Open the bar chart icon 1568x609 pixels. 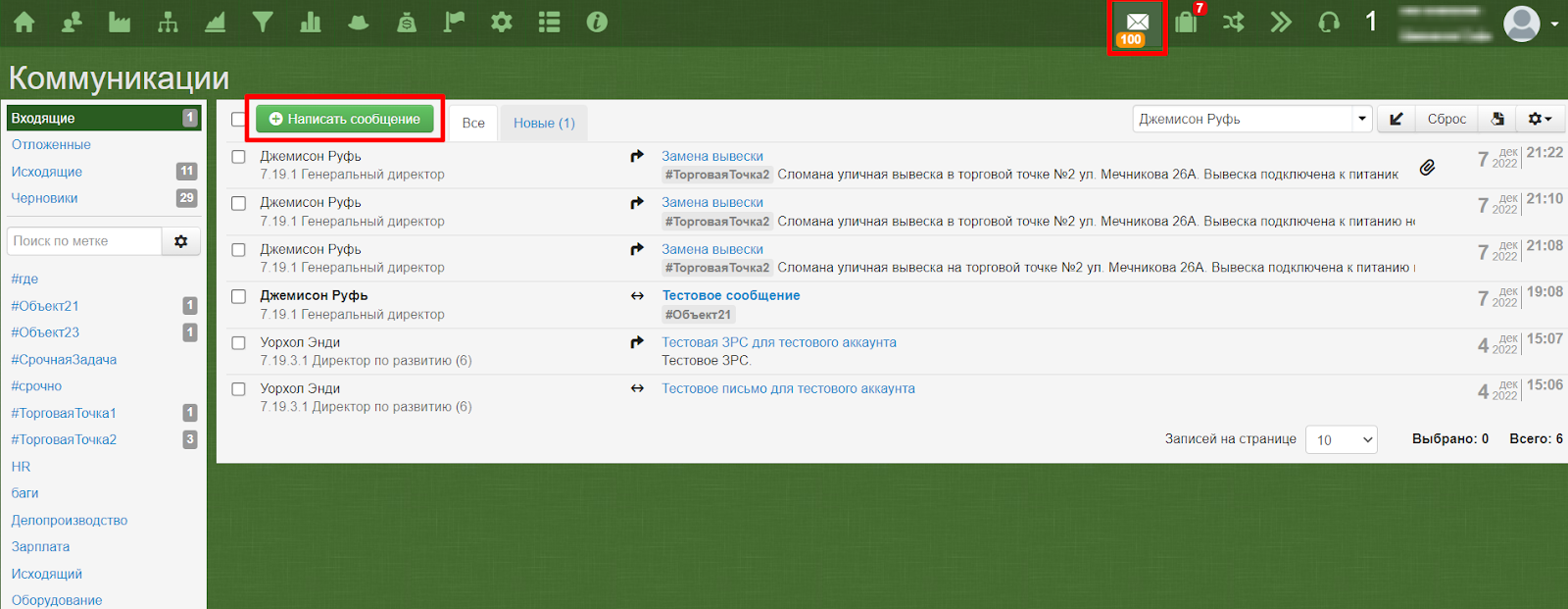click(x=311, y=22)
